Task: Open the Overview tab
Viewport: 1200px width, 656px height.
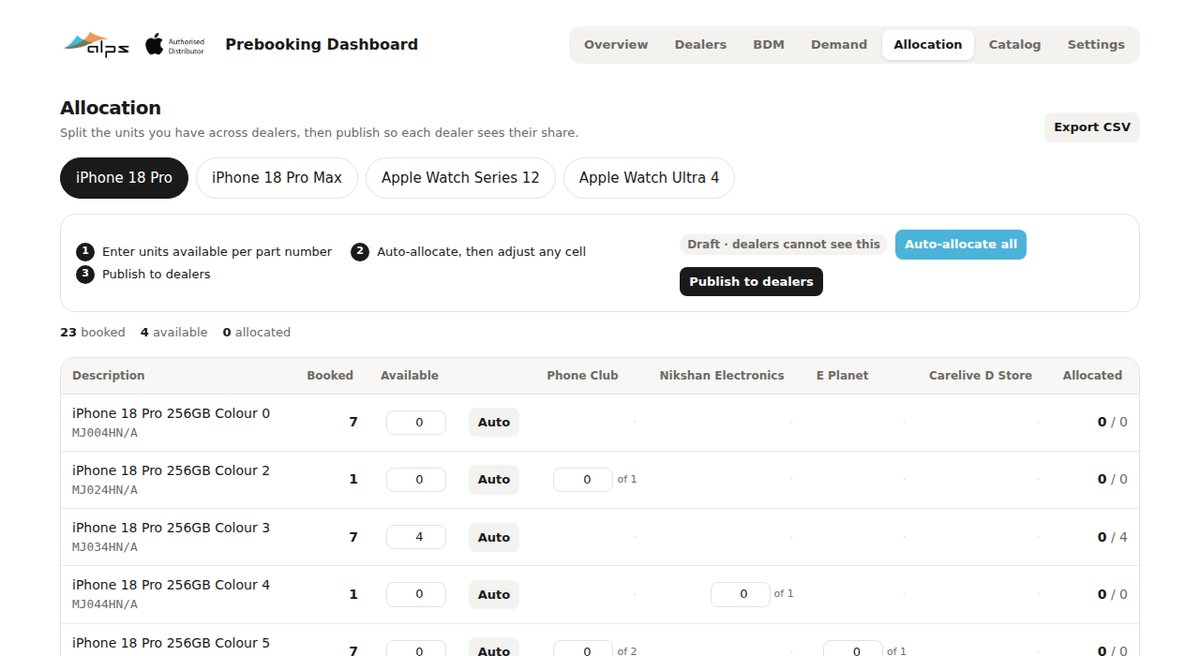Action: click(x=616, y=45)
